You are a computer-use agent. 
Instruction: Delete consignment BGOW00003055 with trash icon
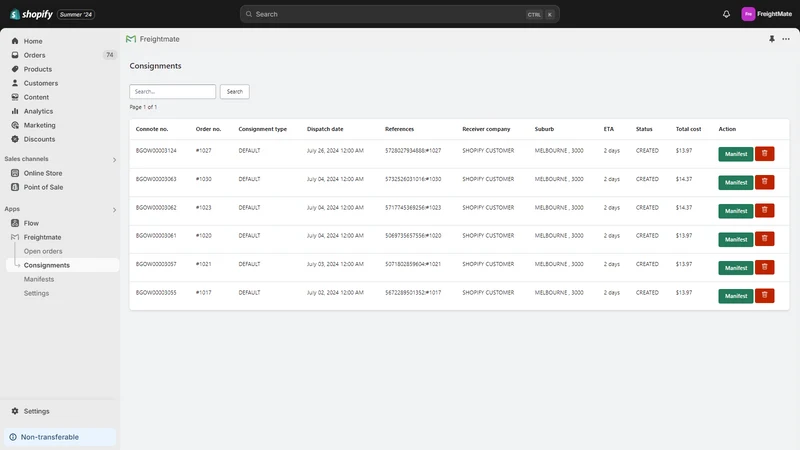[764, 296]
